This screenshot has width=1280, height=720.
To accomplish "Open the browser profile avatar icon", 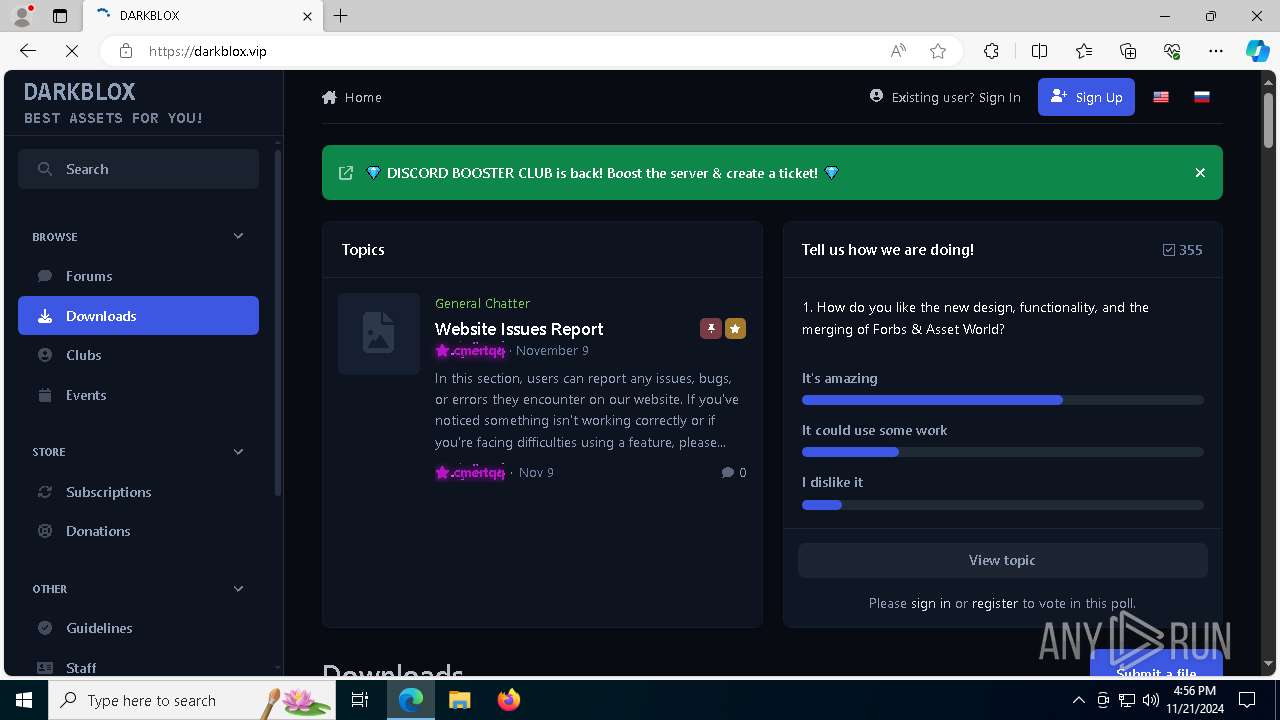I will tap(22, 16).
